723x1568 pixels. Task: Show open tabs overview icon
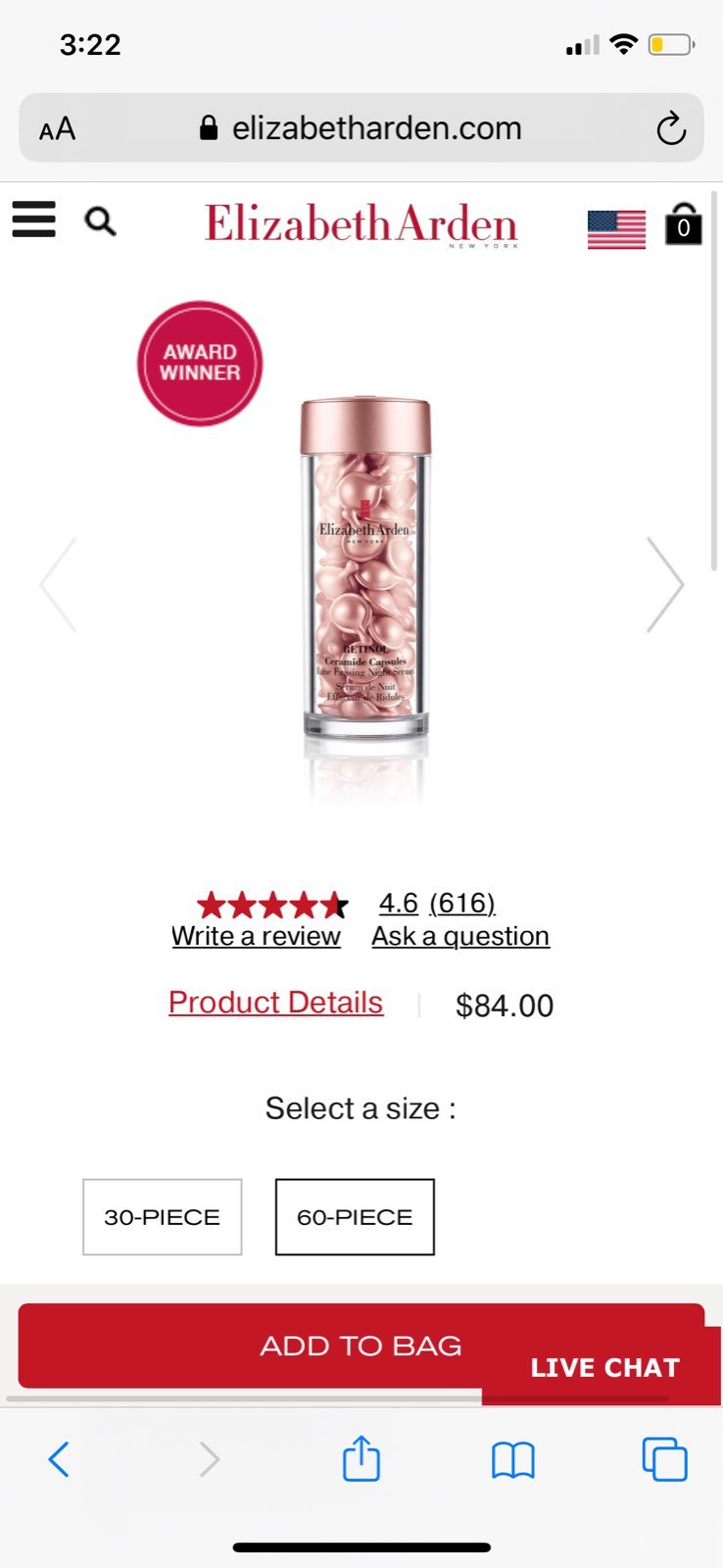[x=664, y=1459]
